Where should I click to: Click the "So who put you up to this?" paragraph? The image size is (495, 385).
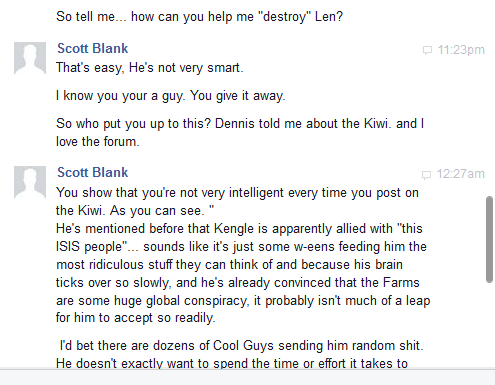[x=240, y=133]
